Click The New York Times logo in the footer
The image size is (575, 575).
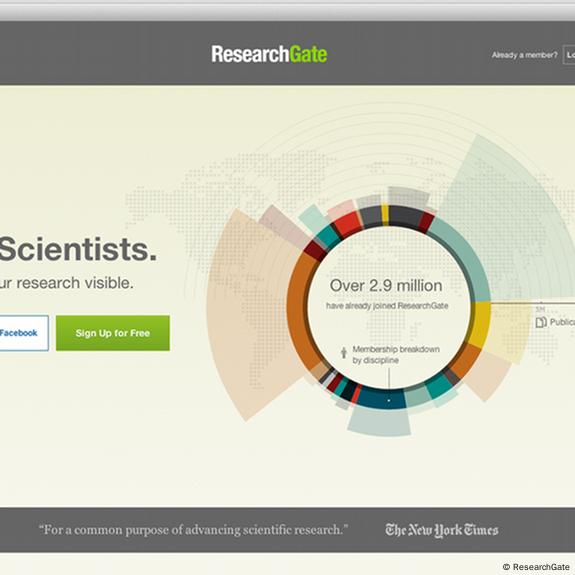442,530
